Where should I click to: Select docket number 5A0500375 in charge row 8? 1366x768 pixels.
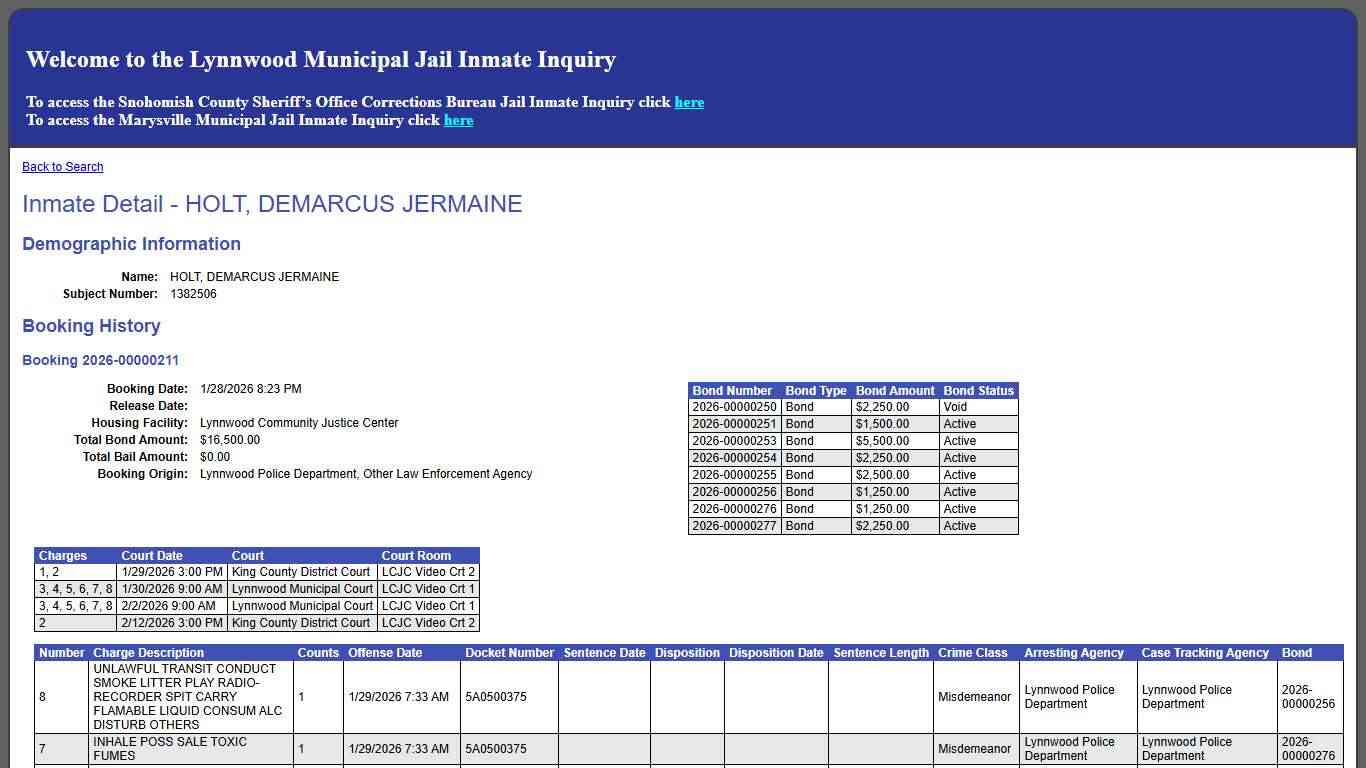(496, 697)
